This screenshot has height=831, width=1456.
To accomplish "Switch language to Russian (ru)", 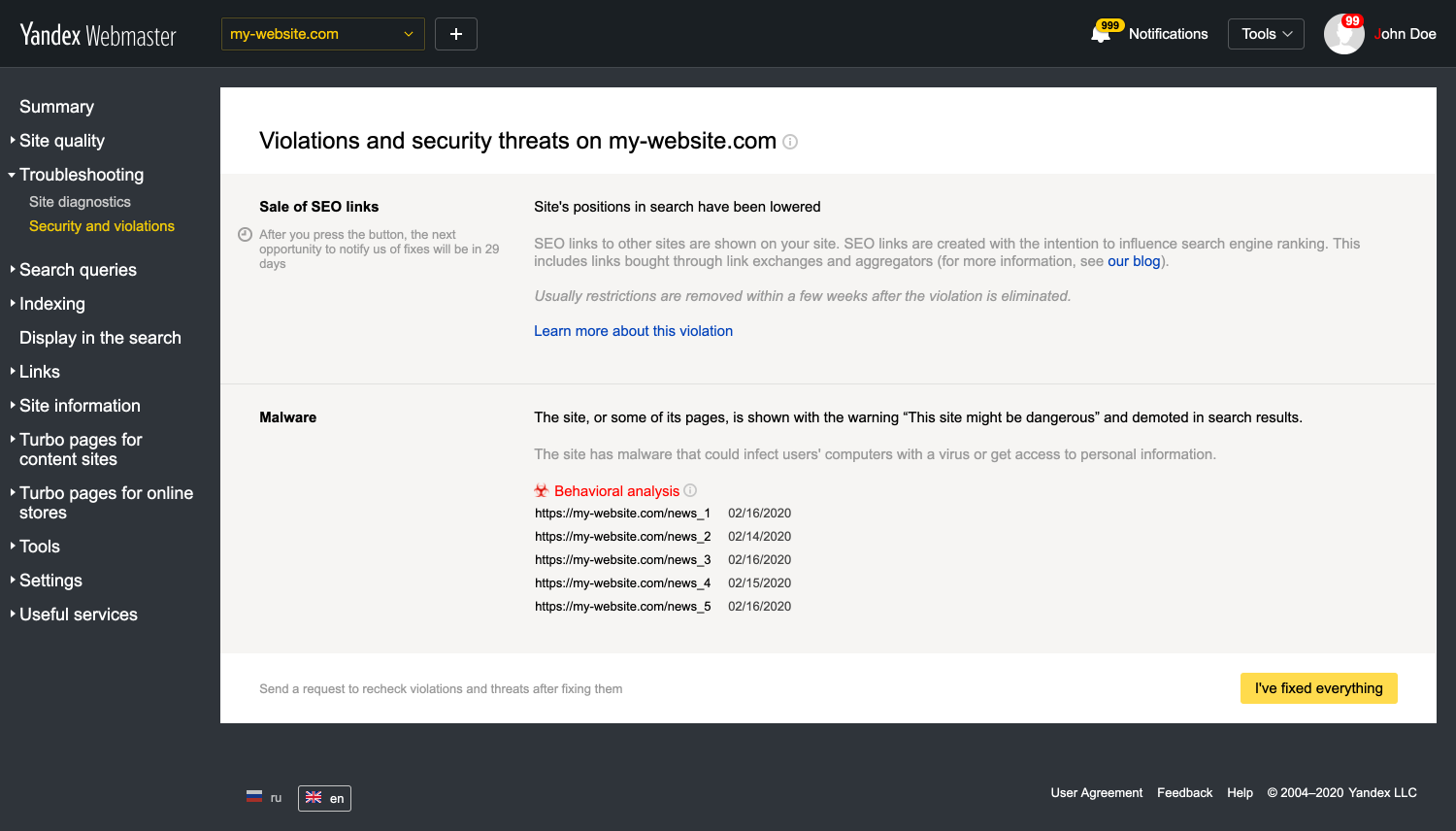I will (x=264, y=798).
